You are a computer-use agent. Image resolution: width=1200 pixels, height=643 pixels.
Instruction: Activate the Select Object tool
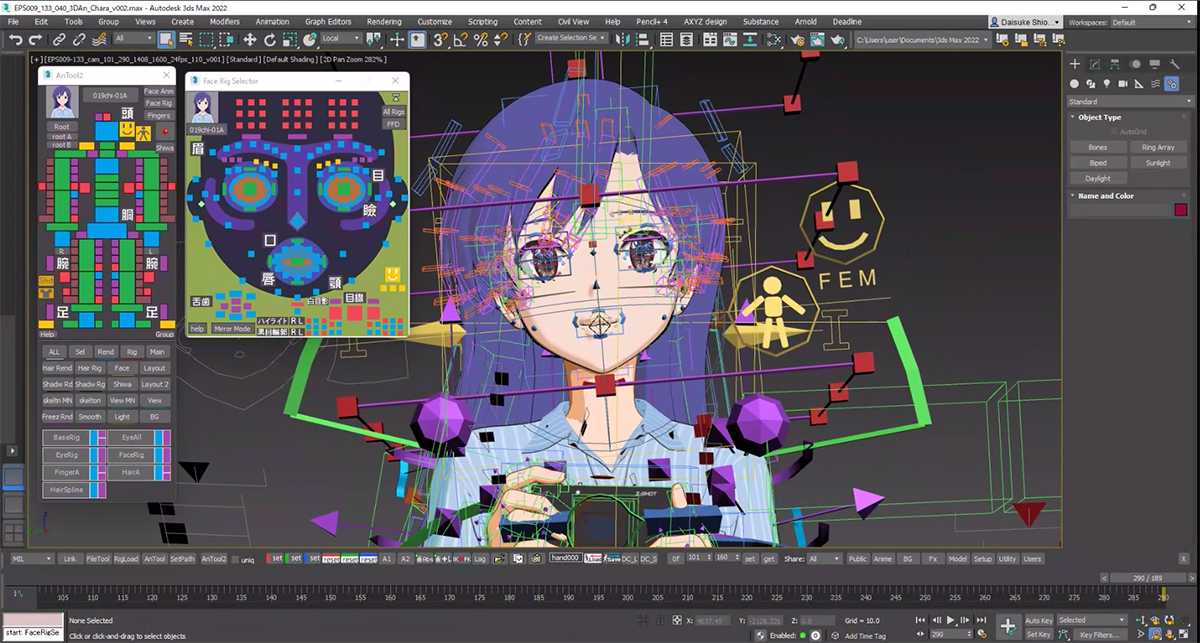coord(166,41)
